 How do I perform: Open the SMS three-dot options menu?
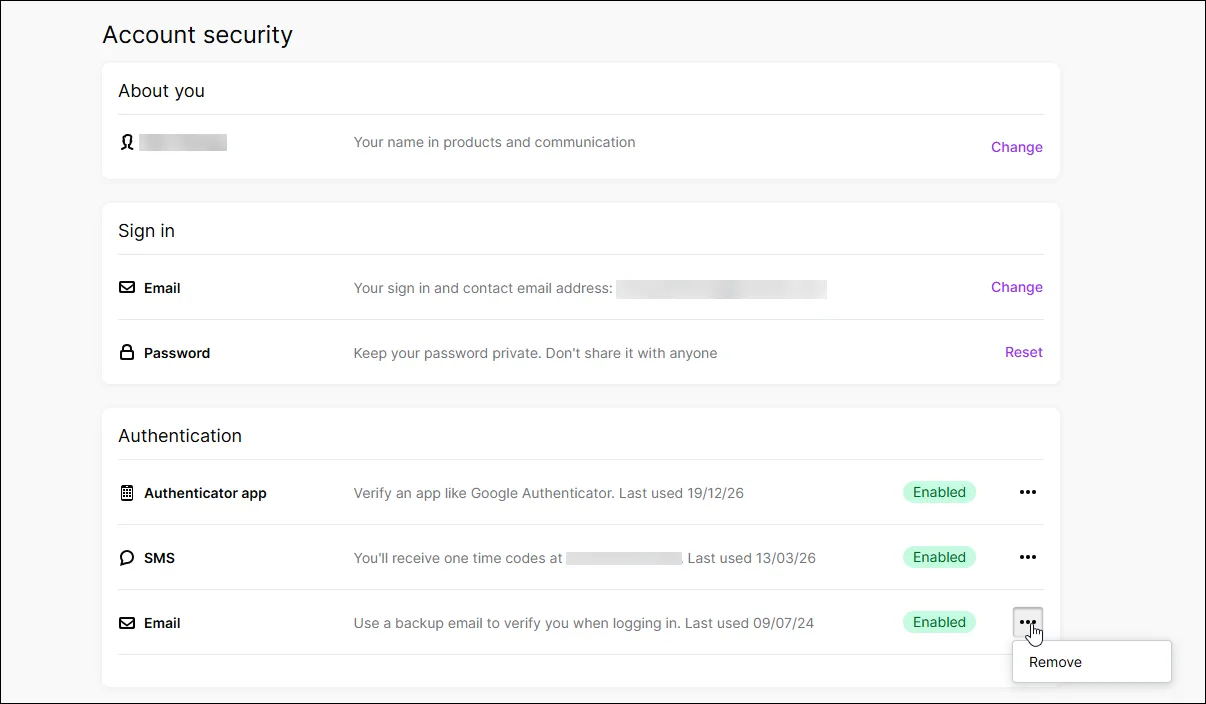coord(1028,557)
